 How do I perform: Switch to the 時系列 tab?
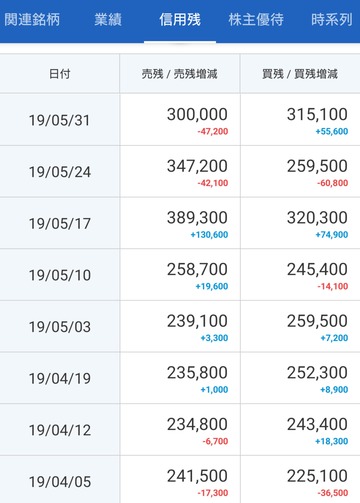[332, 20]
